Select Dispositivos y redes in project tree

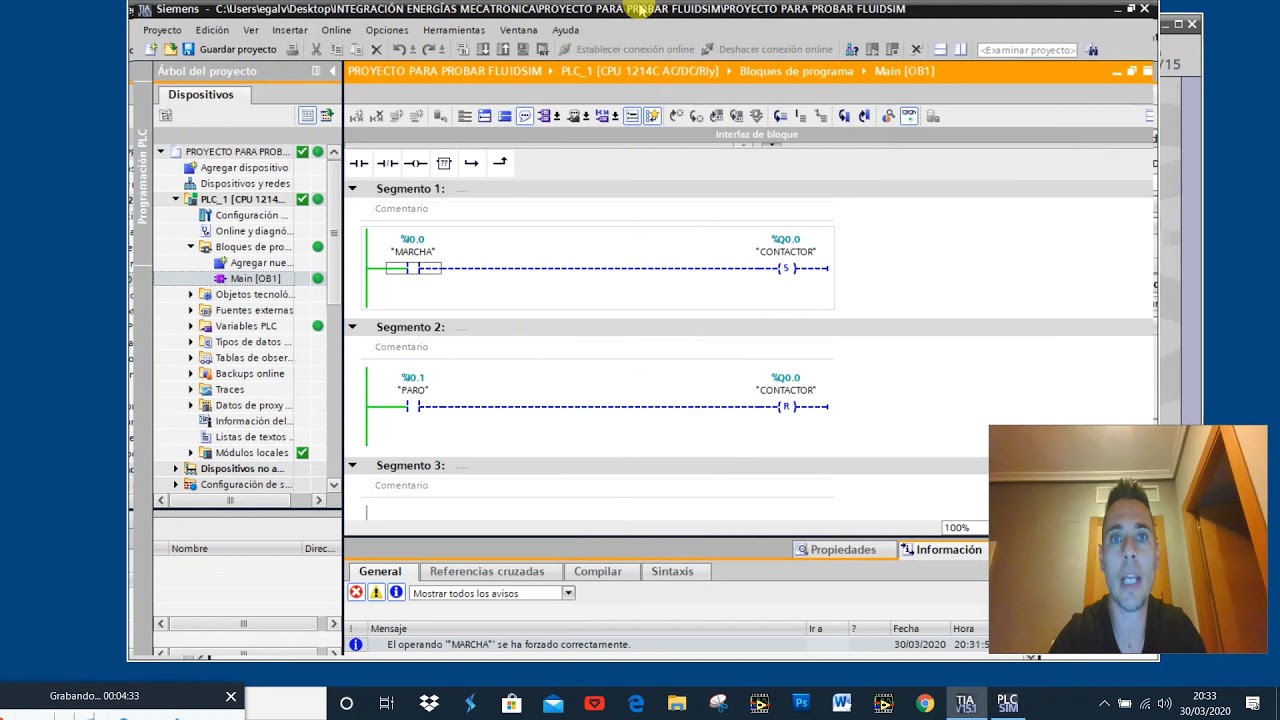[245, 184]
